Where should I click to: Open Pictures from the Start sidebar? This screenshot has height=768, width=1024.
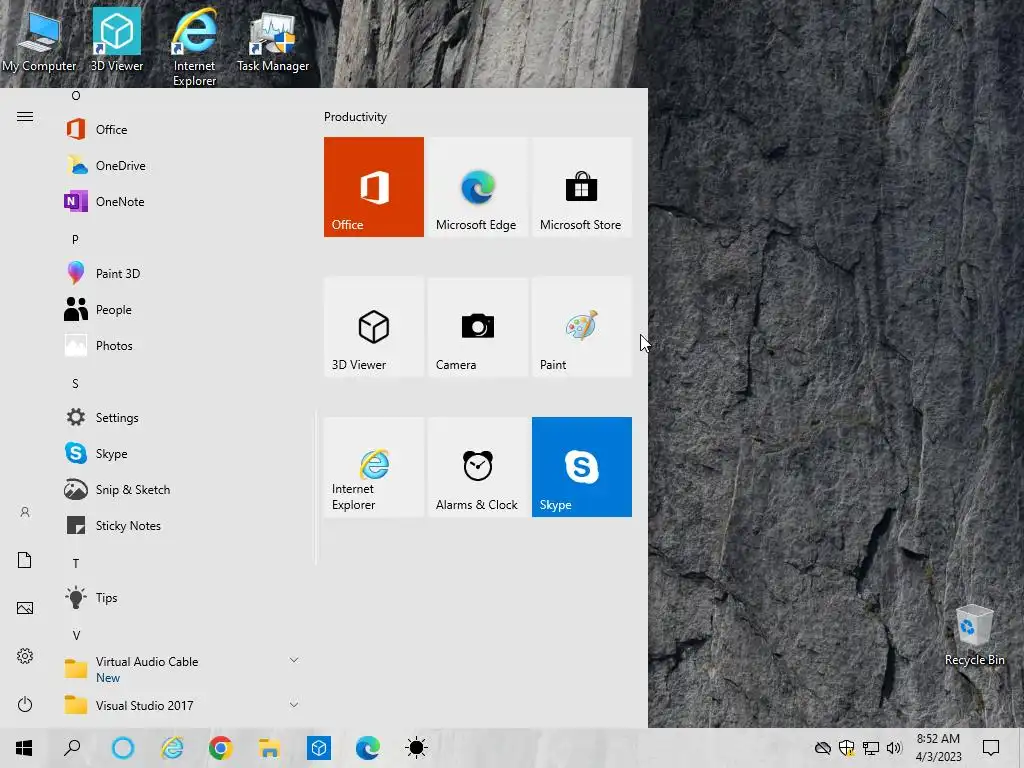click(x=25, y=608)
